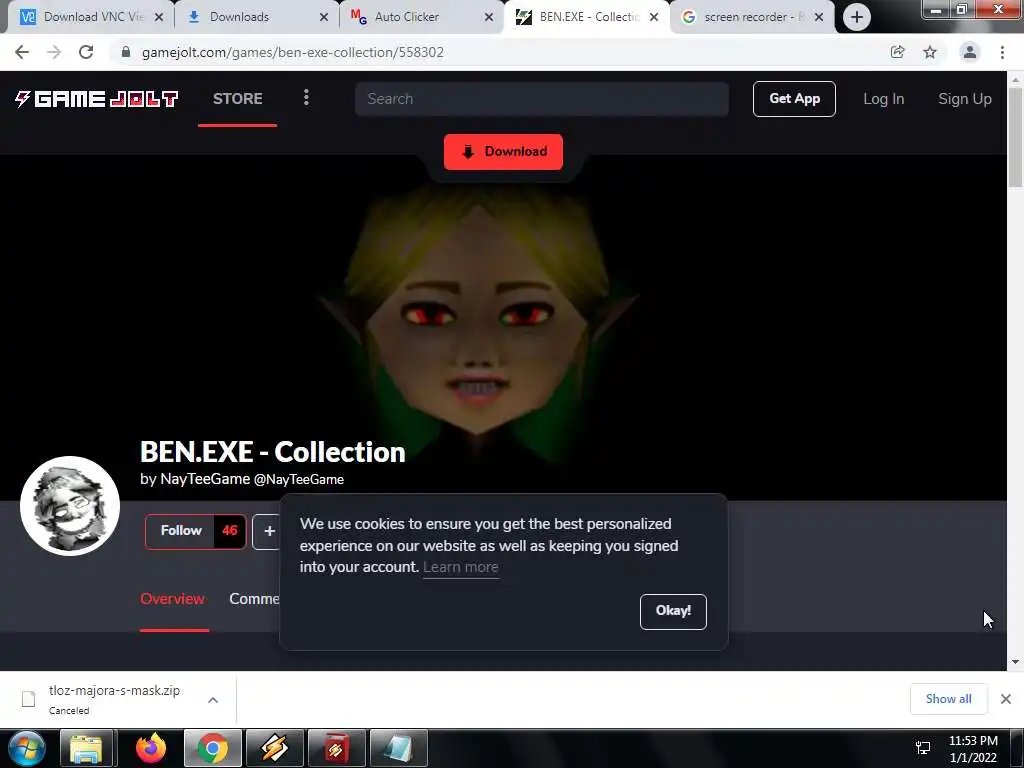
Task: Click the scrollbar down arrow
Action: [1016, 662]
